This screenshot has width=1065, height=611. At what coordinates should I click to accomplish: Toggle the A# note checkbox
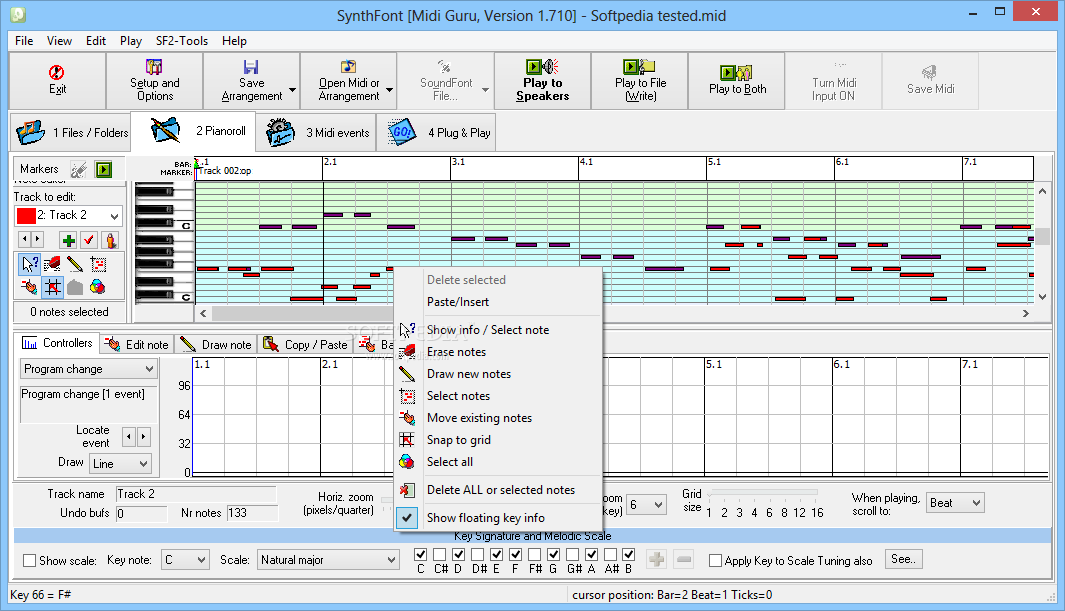pos(611,555)
